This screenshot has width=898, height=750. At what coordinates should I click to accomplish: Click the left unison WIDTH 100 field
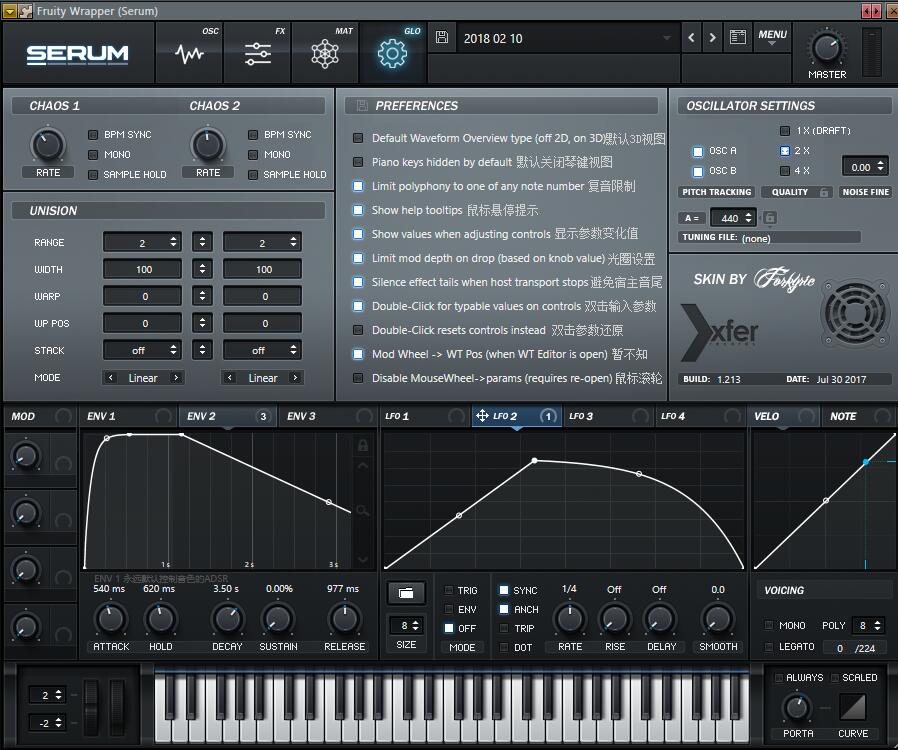[142, 269]
